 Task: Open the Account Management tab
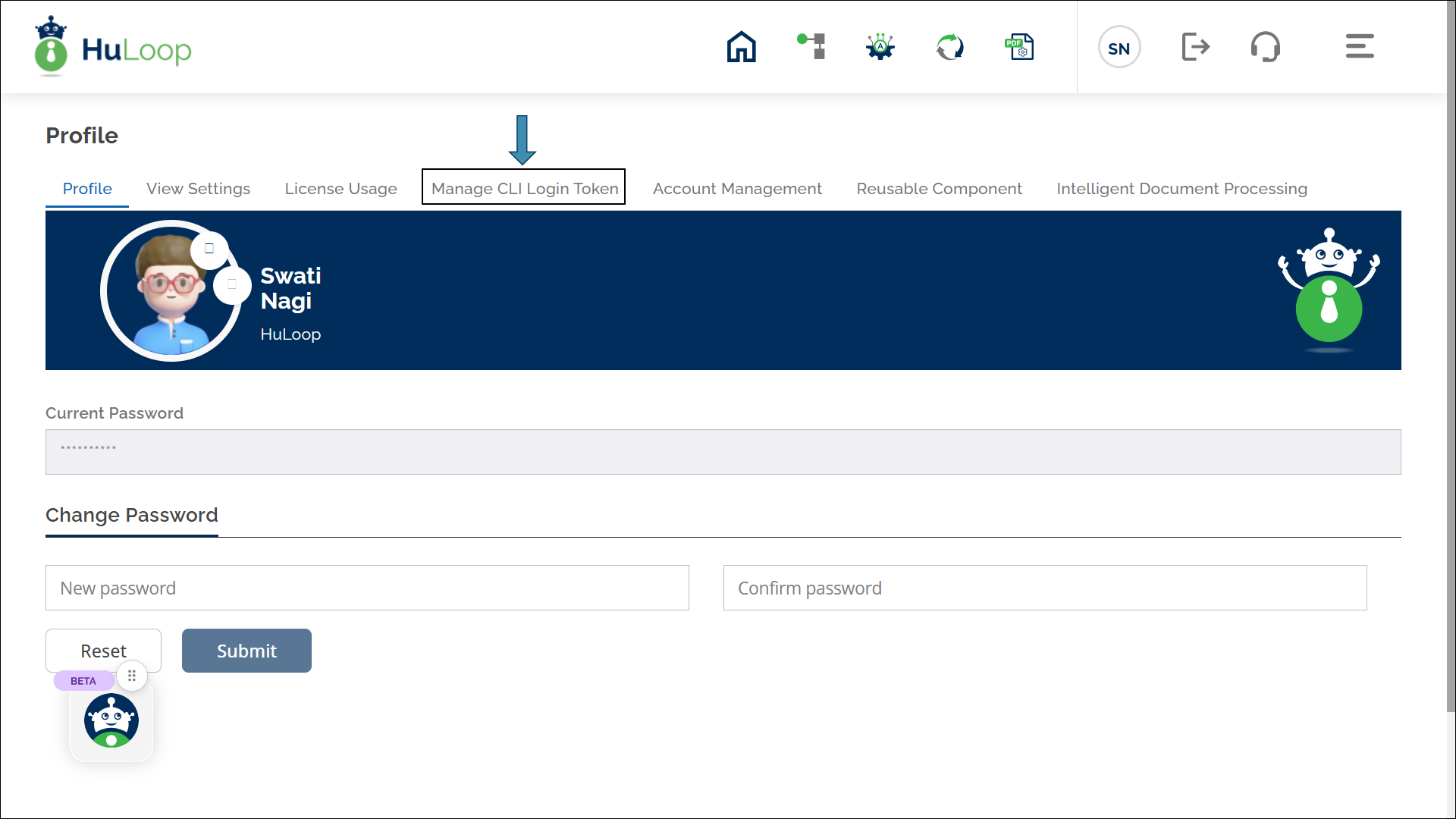pos(737,188)
